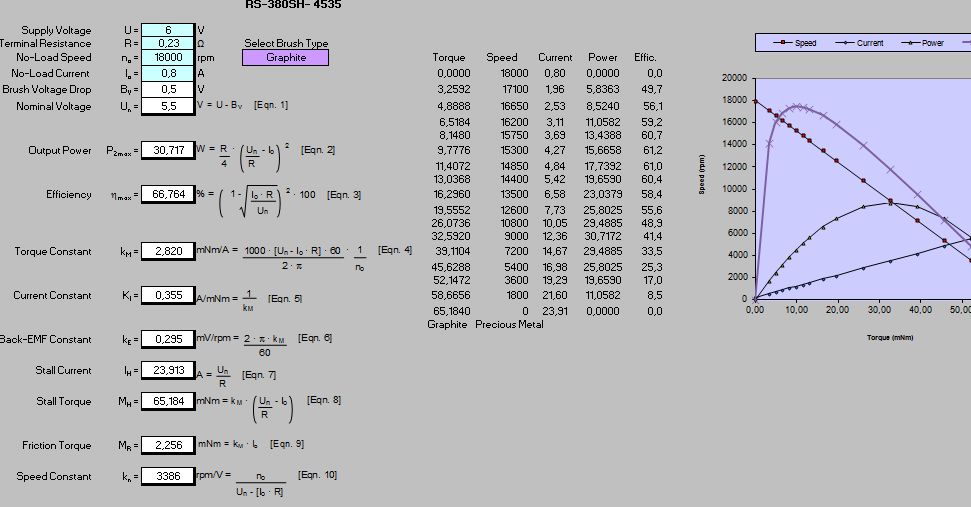Select the maximum Efficiency result cell

point(167,194)
